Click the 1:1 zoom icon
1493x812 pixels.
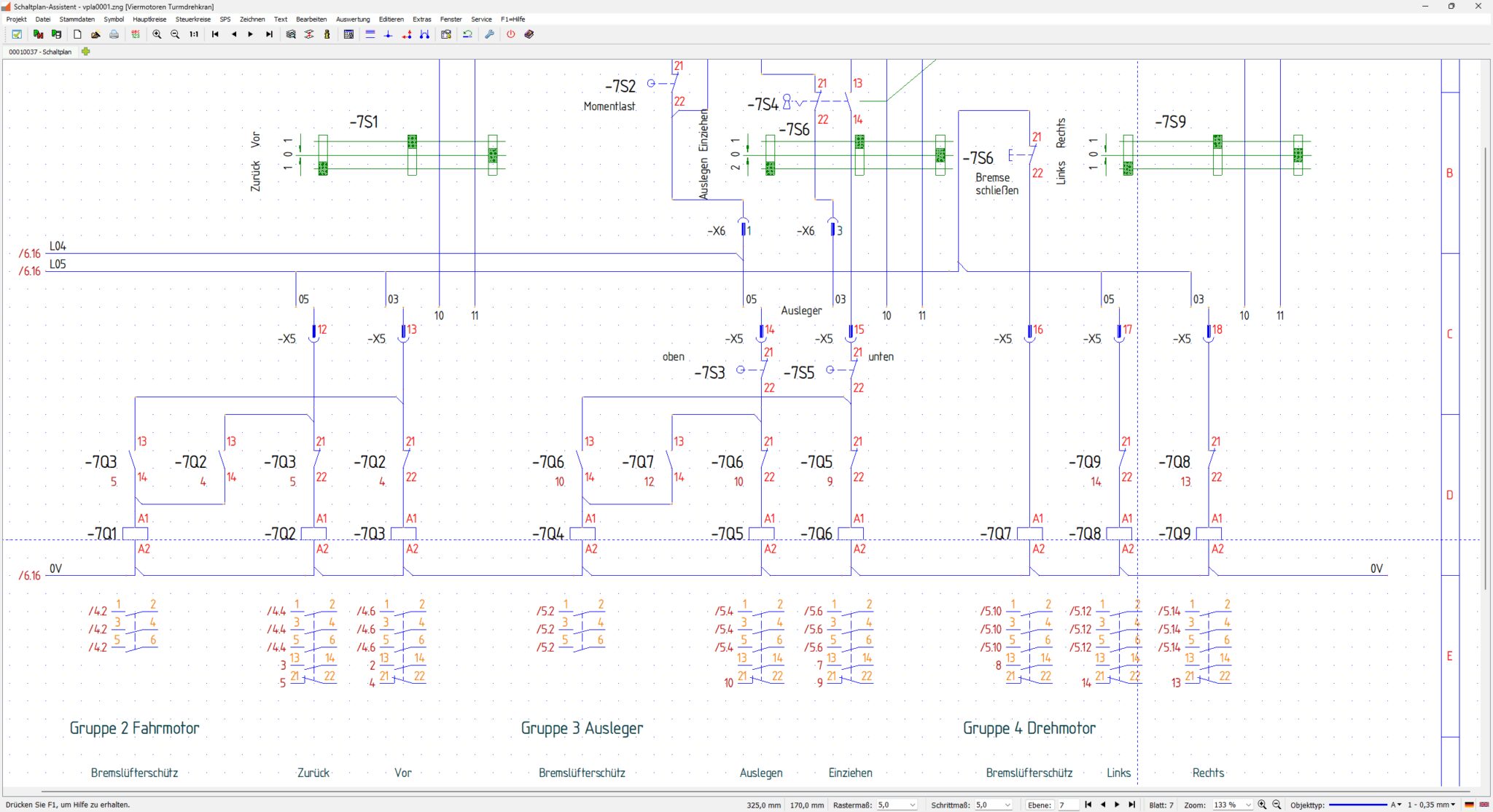point(192,34)
